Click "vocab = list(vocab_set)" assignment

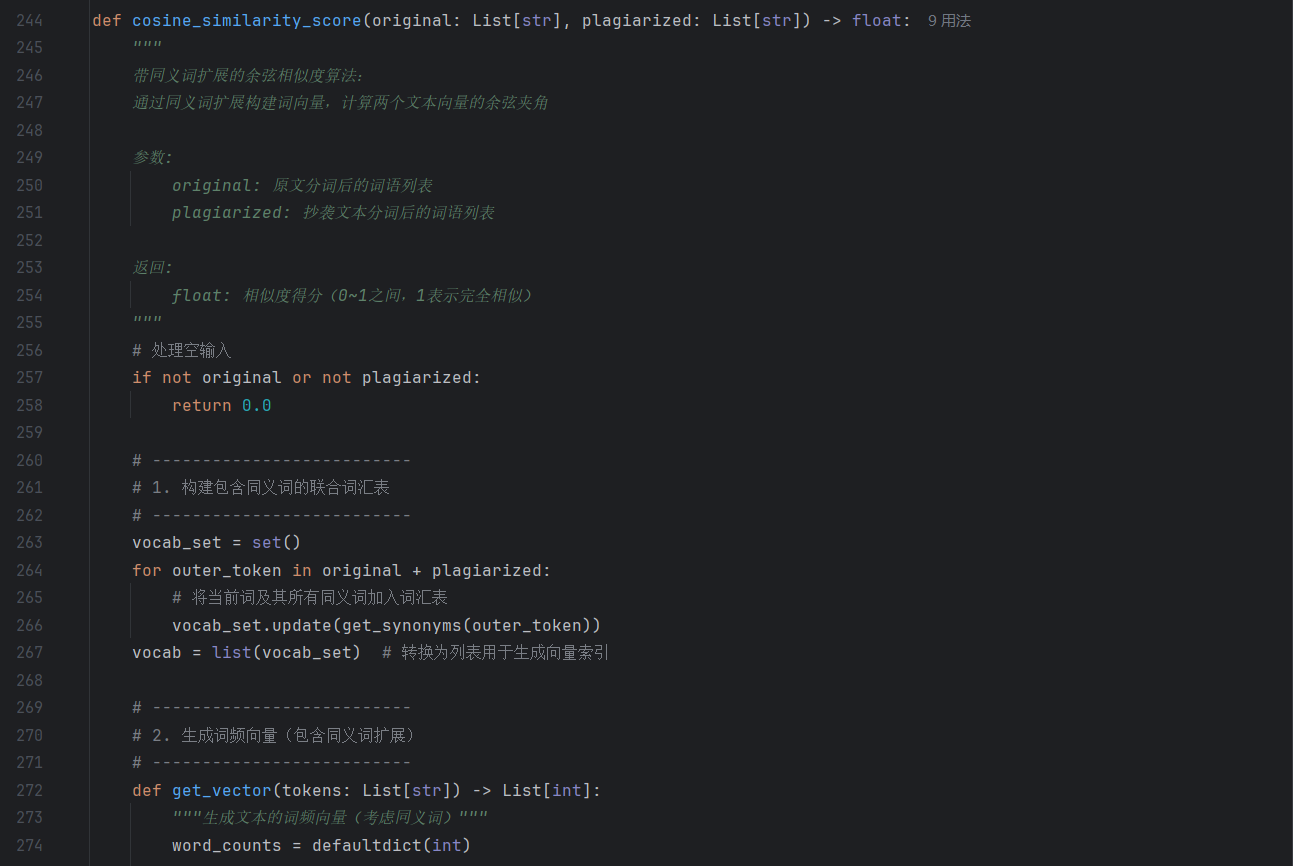[x=247, y=652]
